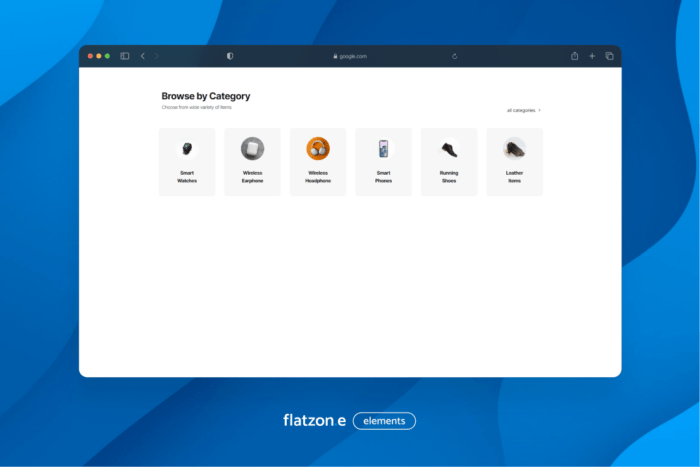This screenshot has height=467, width=700.
Task: Open the Running Shoes category card
Action: [449, 162]
